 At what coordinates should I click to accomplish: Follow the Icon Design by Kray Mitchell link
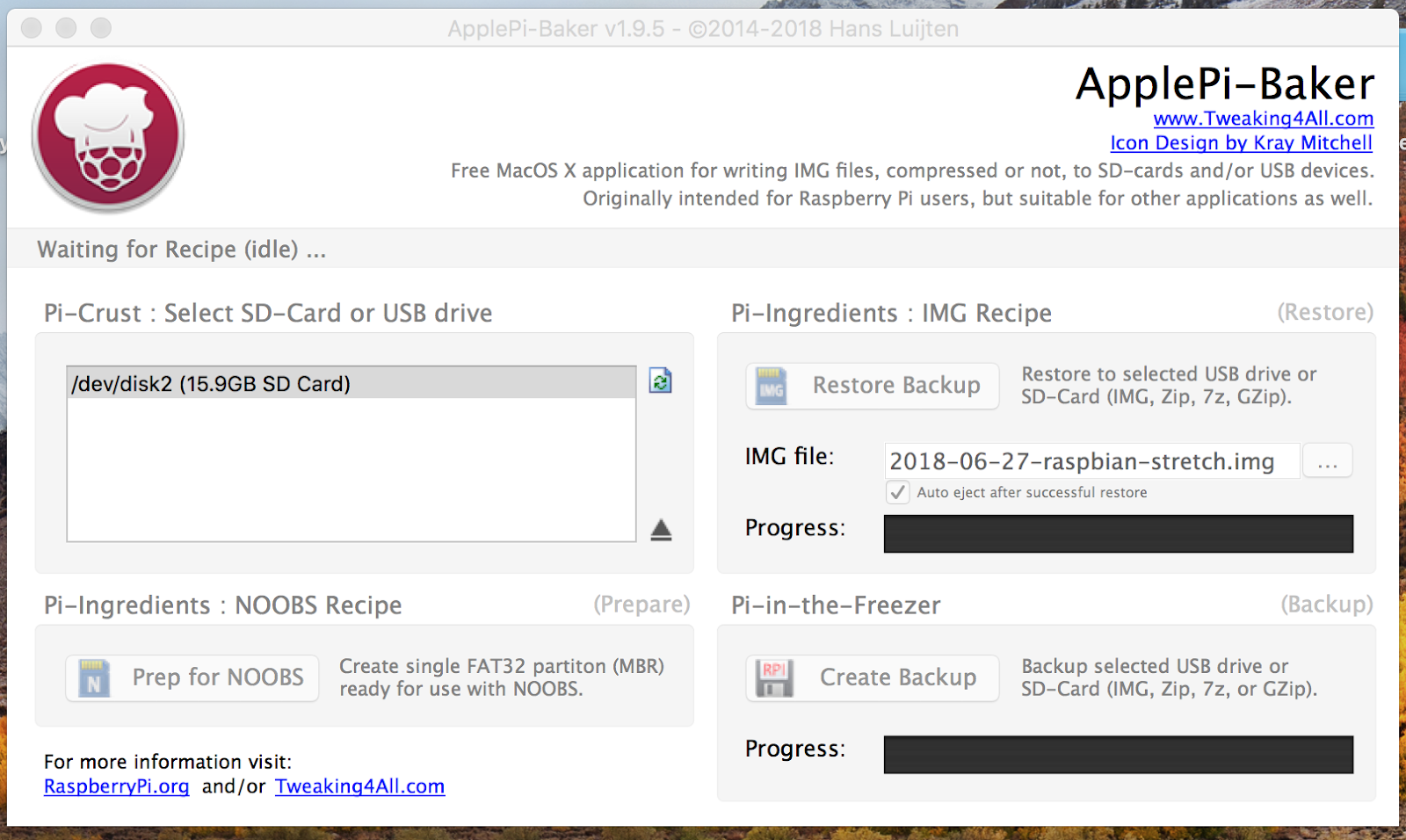[1241, 142]
